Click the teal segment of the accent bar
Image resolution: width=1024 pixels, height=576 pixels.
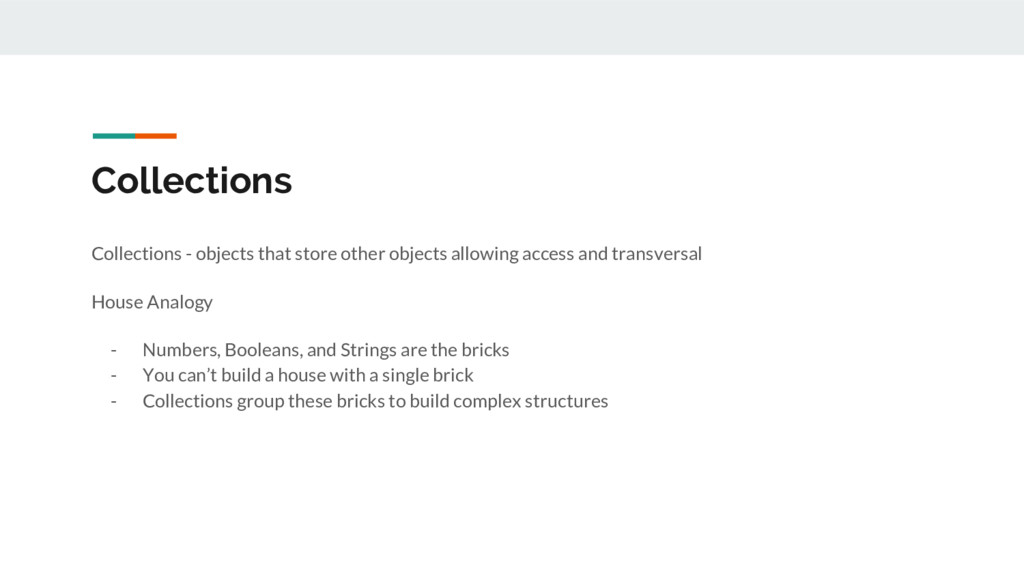(x=114, y=136)
